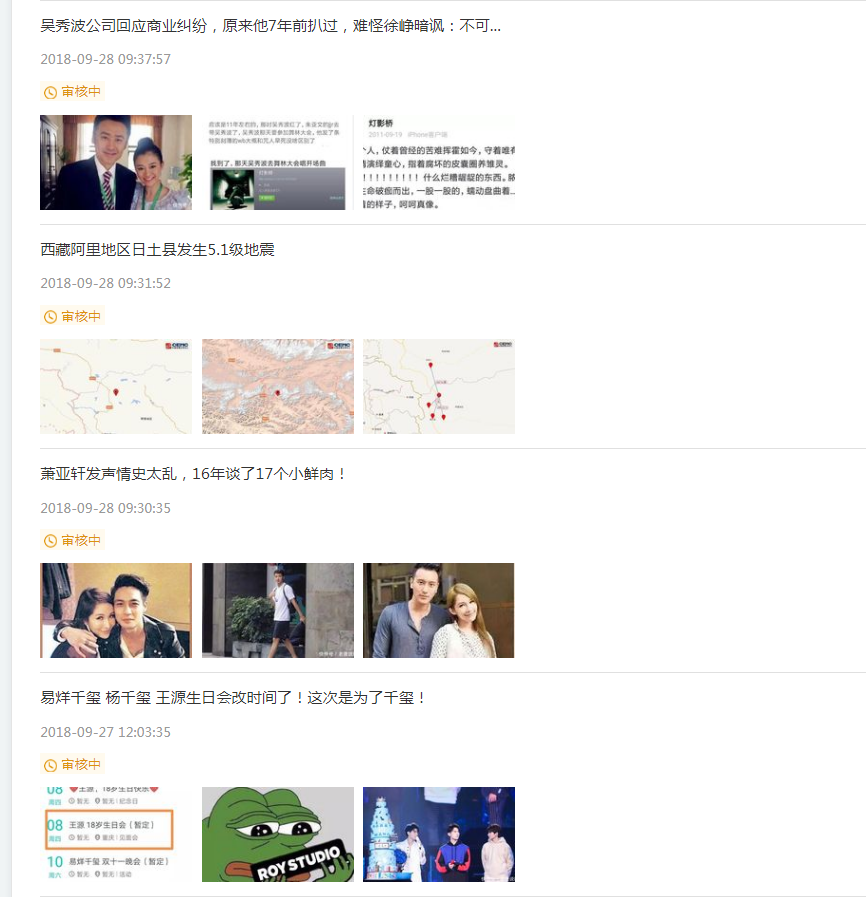
Task: Click the clock icon beside the top 审核中 badge
Action: [50, 92]
